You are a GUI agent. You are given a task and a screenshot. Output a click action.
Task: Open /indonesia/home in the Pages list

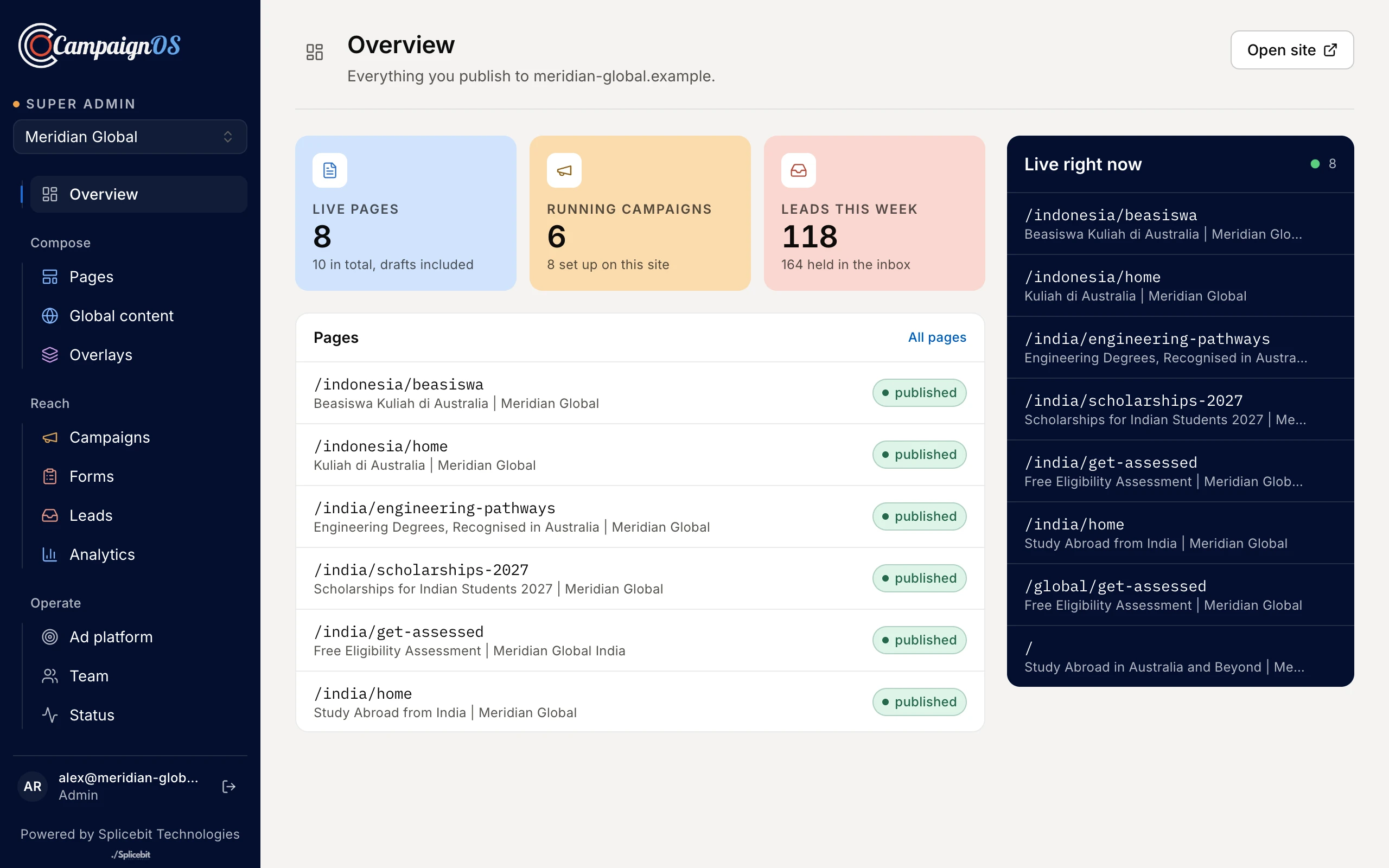tap(640, 455)
